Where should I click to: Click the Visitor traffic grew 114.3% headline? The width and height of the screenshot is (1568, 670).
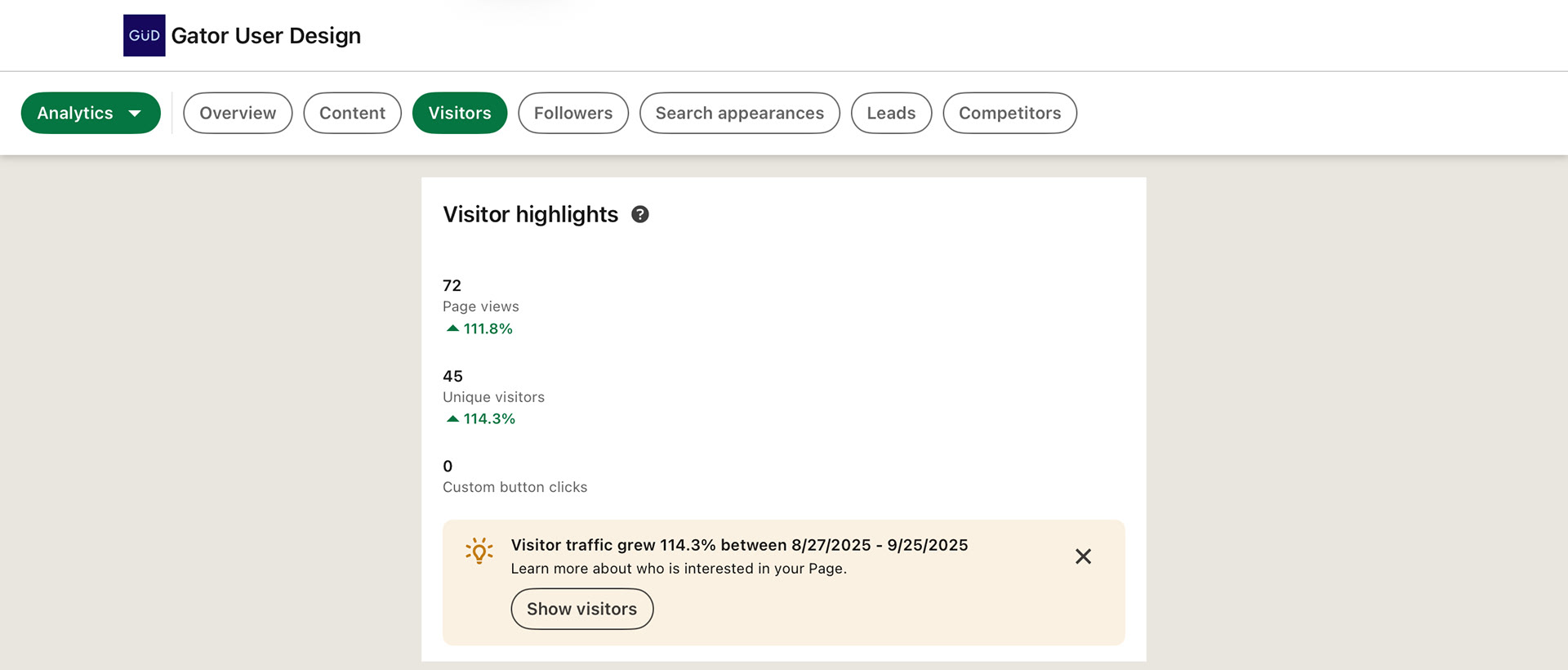coord(739,545)
